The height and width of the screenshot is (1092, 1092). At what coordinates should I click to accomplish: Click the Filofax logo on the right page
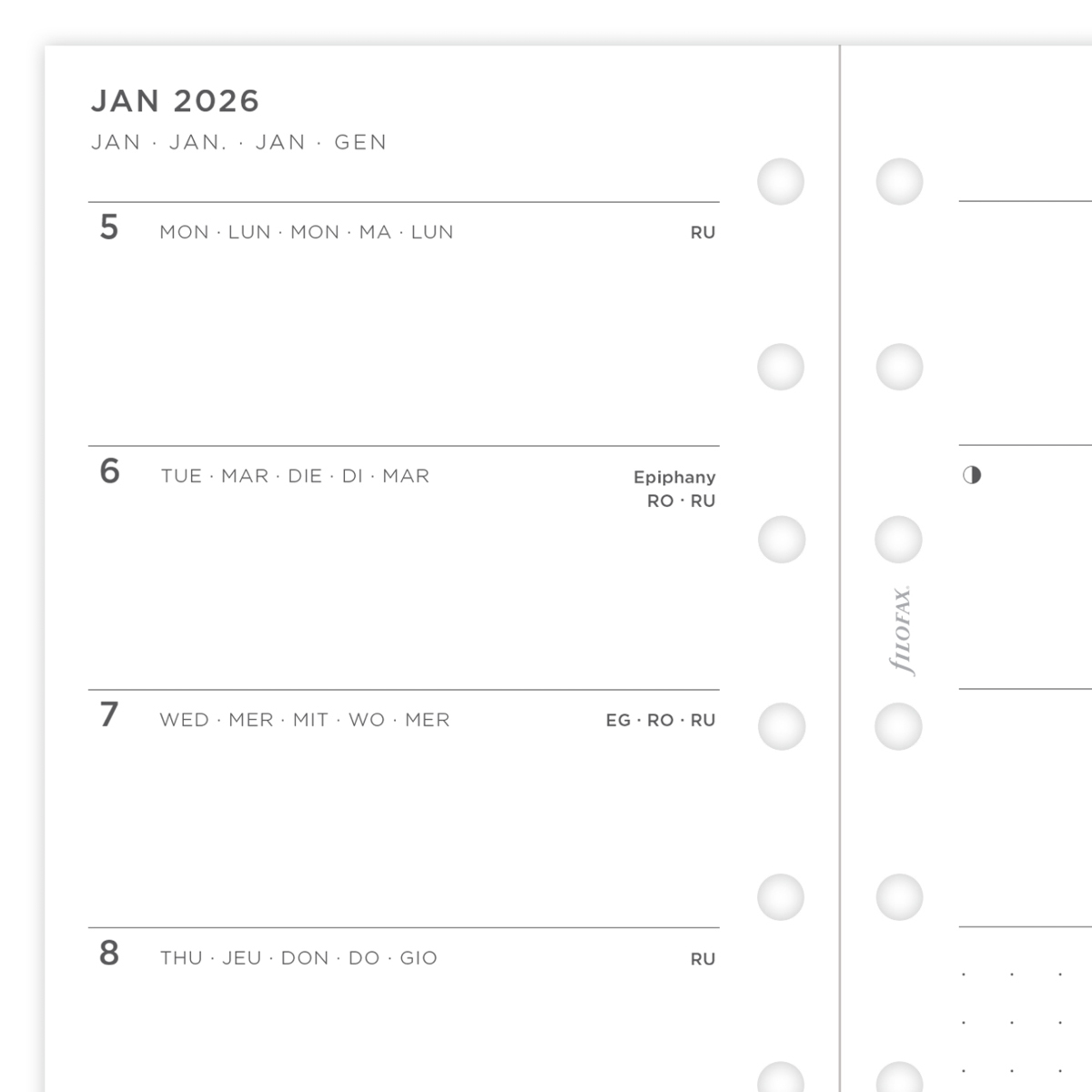901,630
